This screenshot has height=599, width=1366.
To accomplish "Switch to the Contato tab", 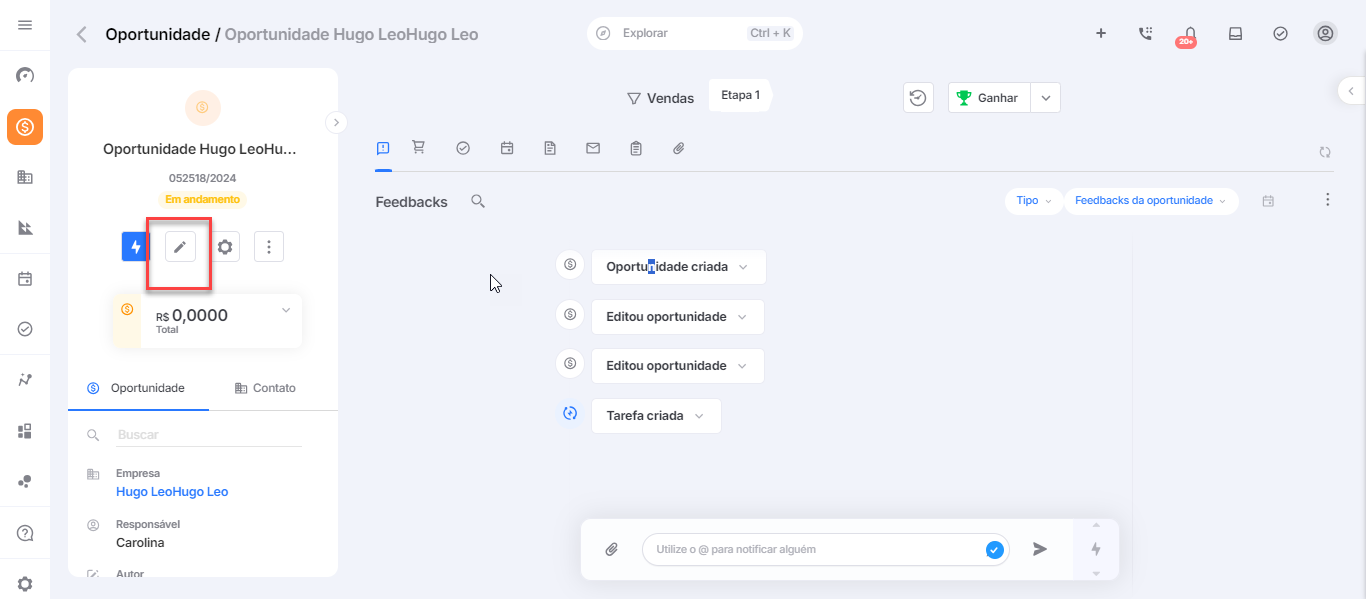I will coord(265,388).
